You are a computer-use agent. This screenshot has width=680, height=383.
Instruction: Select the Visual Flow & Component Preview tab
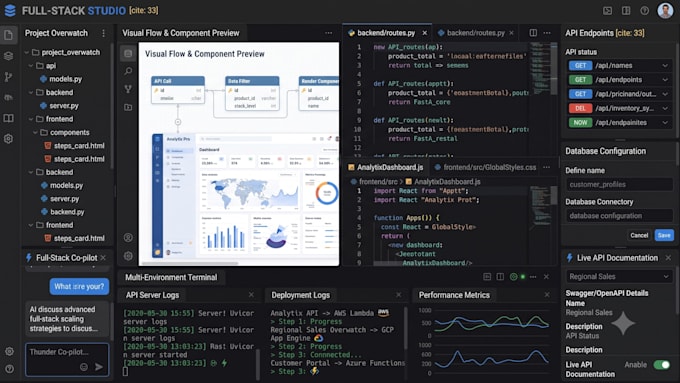(x=180, y=33)
